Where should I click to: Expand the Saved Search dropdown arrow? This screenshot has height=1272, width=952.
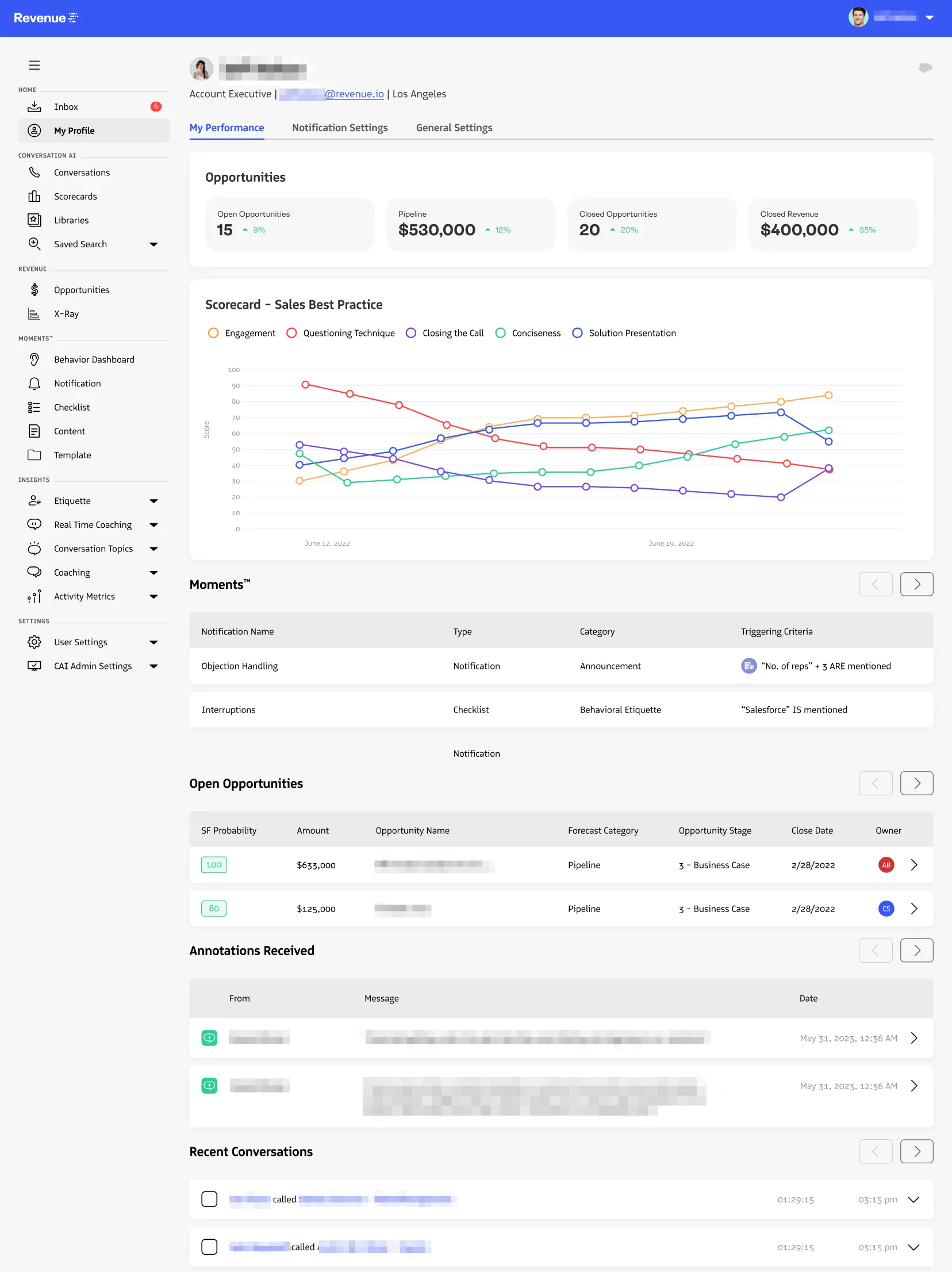coord(153,244)
